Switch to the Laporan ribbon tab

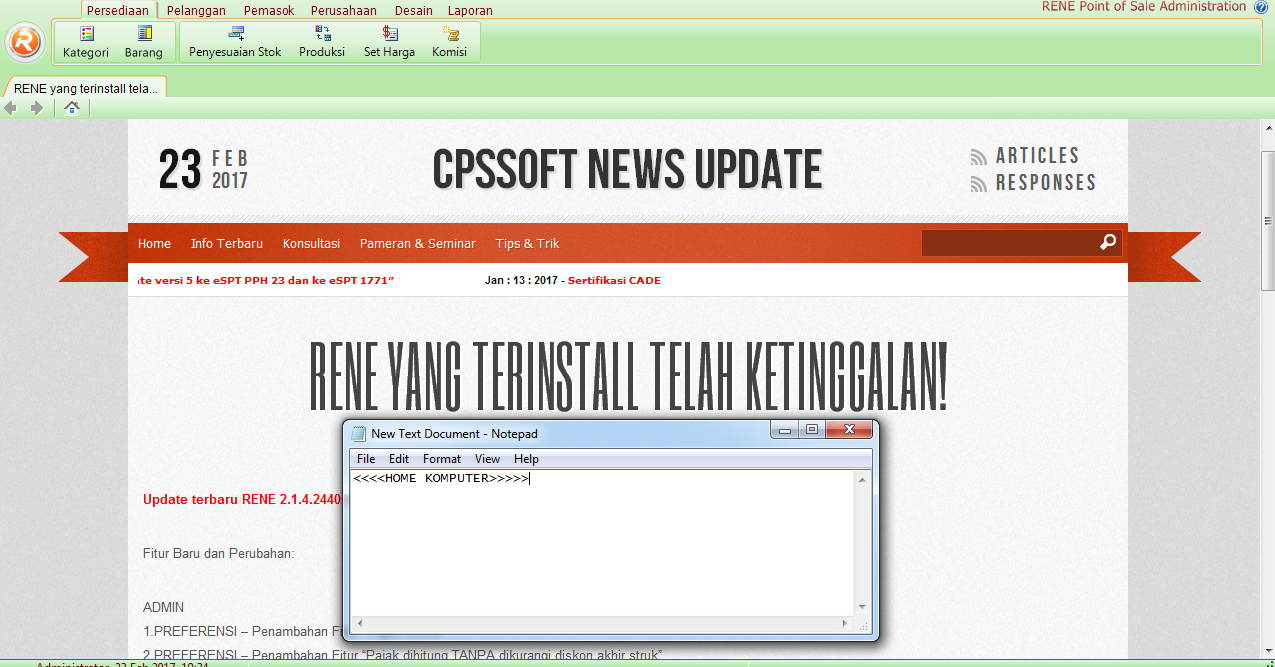470,10
